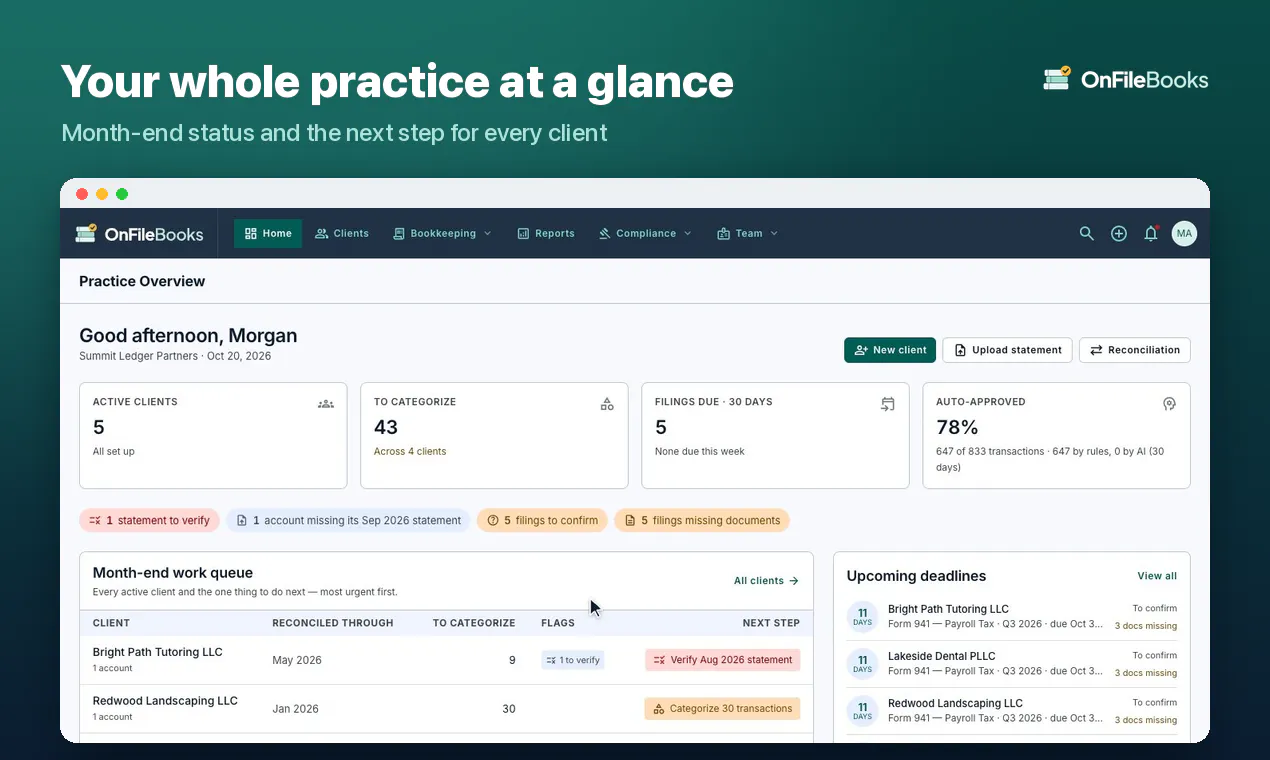This screenshot has width=1270, height=760.
Task: Go to the Home tab
Action: (x=268, y=234)
